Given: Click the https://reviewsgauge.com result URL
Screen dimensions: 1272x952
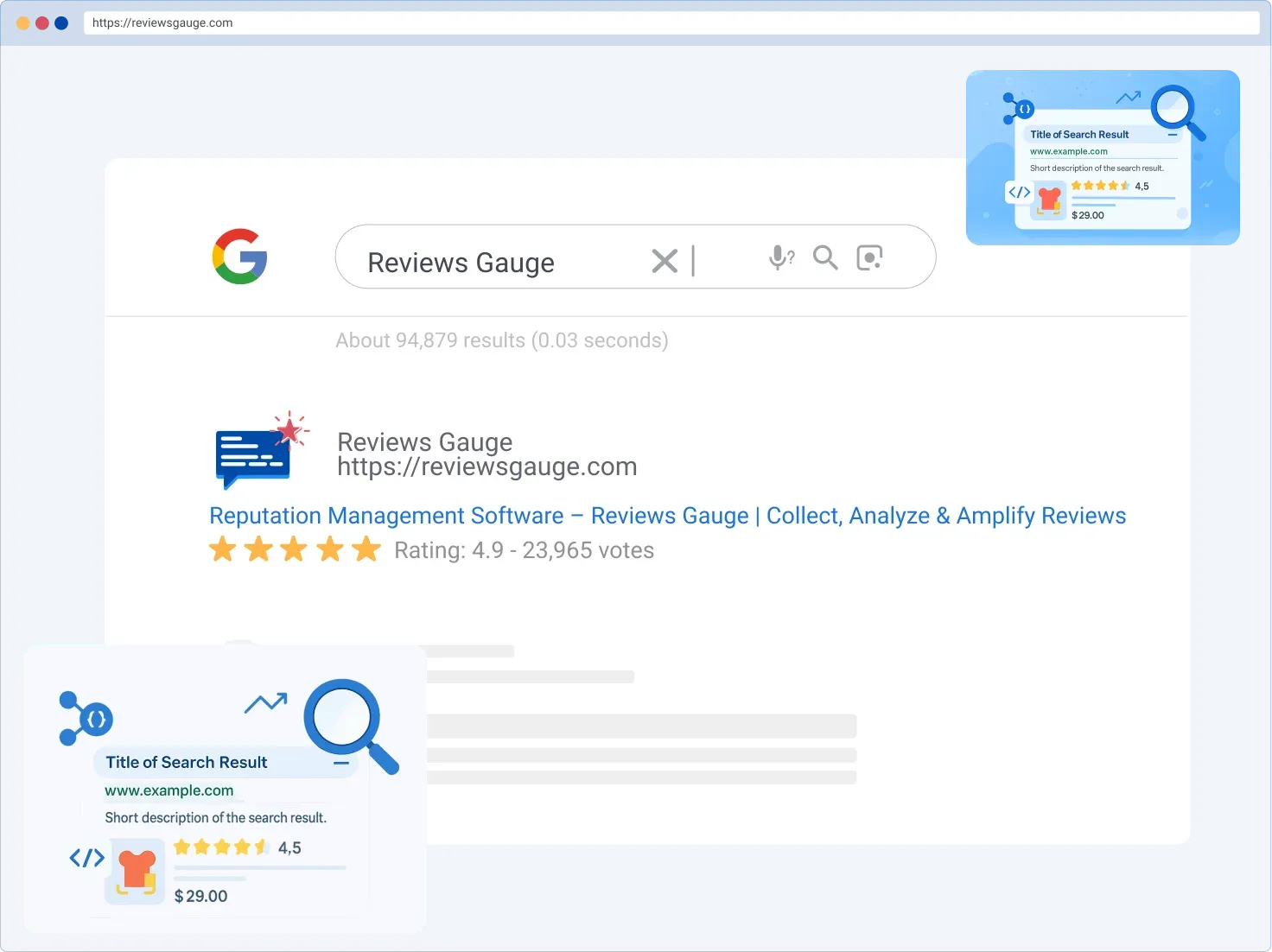Looking at the screenshot, I should point(487,467).
